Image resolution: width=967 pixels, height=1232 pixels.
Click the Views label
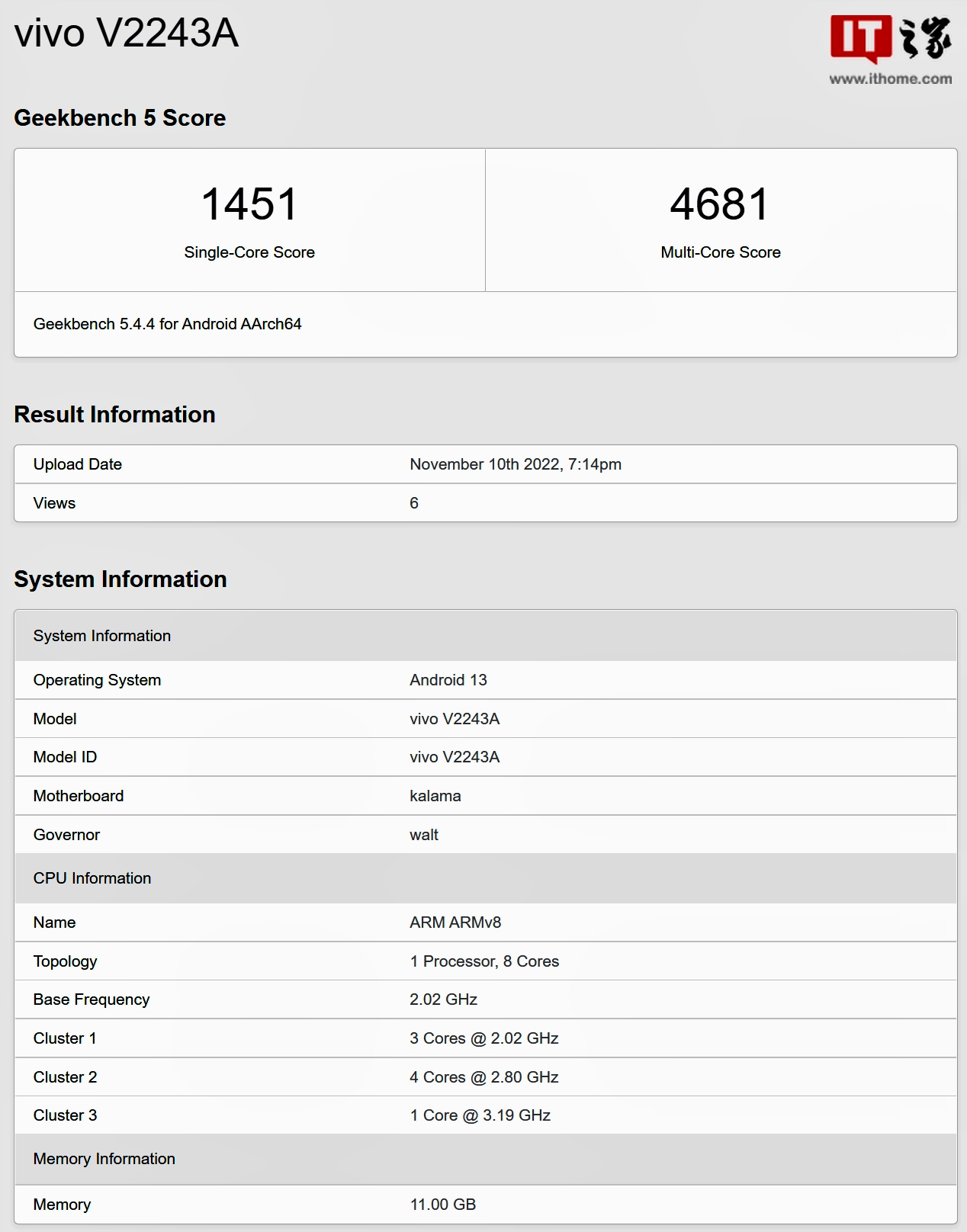click(54, 503)
